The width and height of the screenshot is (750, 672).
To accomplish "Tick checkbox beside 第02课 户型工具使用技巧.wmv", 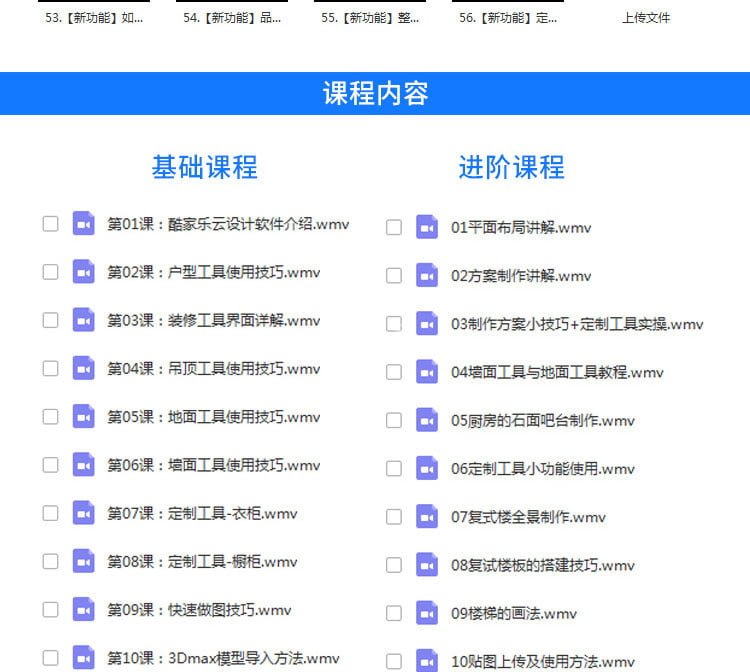I will [x=50, y=272].
